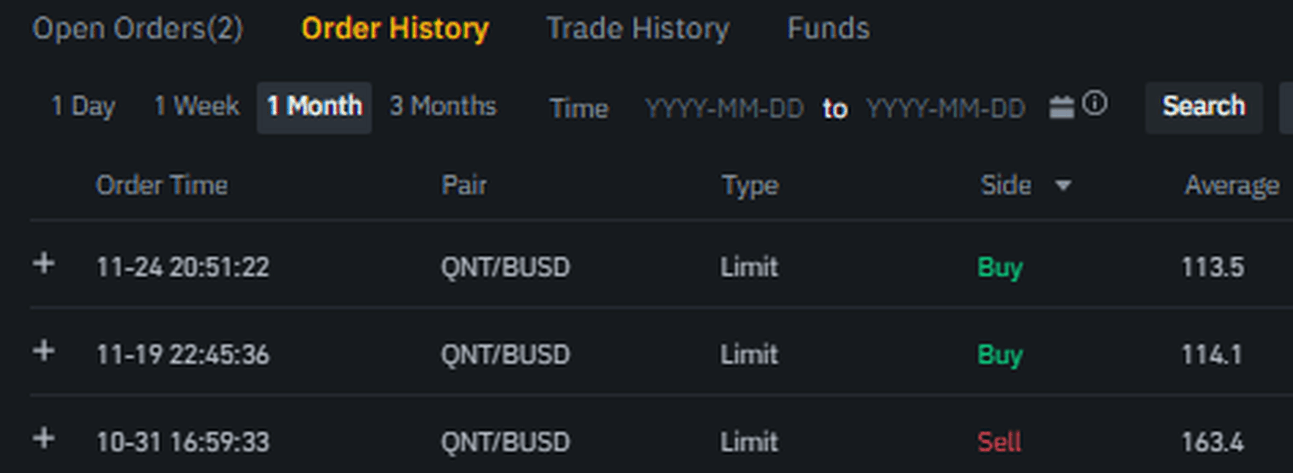Open the Trade History tab
Viewport: 1293px width, 473px height.
[637, 29]
